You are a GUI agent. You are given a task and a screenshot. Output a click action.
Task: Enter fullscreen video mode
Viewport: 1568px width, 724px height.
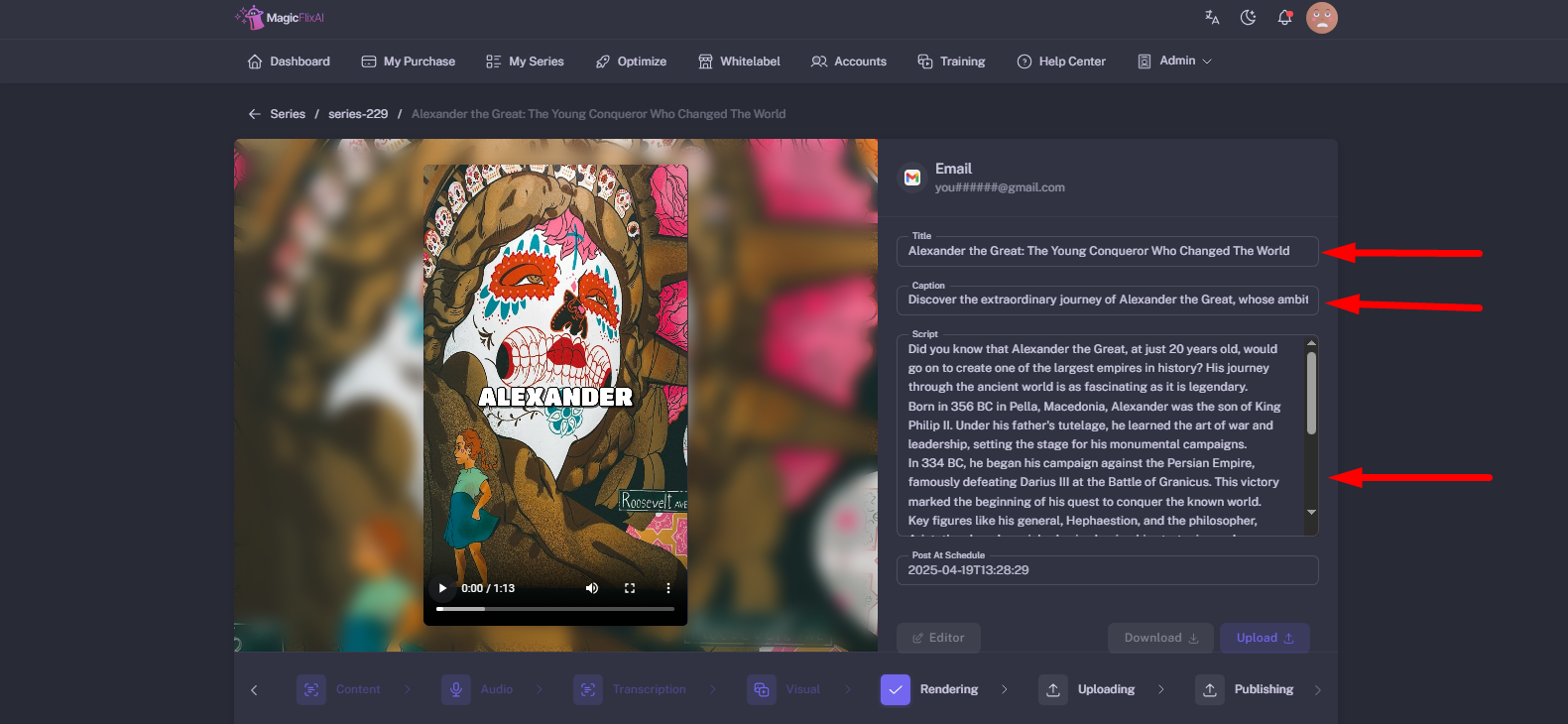(629, 588)
